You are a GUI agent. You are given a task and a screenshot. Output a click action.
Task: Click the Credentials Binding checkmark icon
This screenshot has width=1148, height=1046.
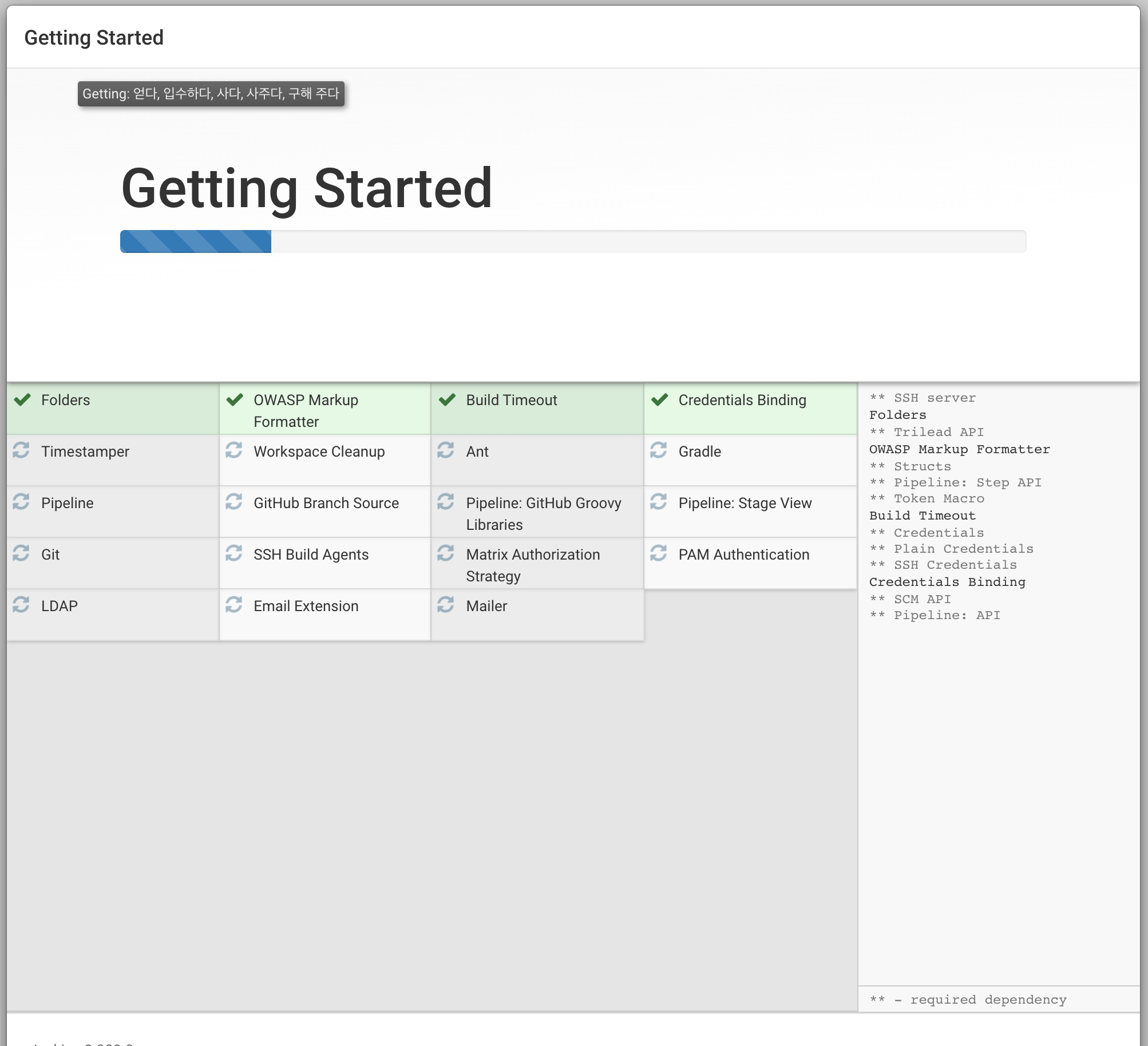coord(659,399)
